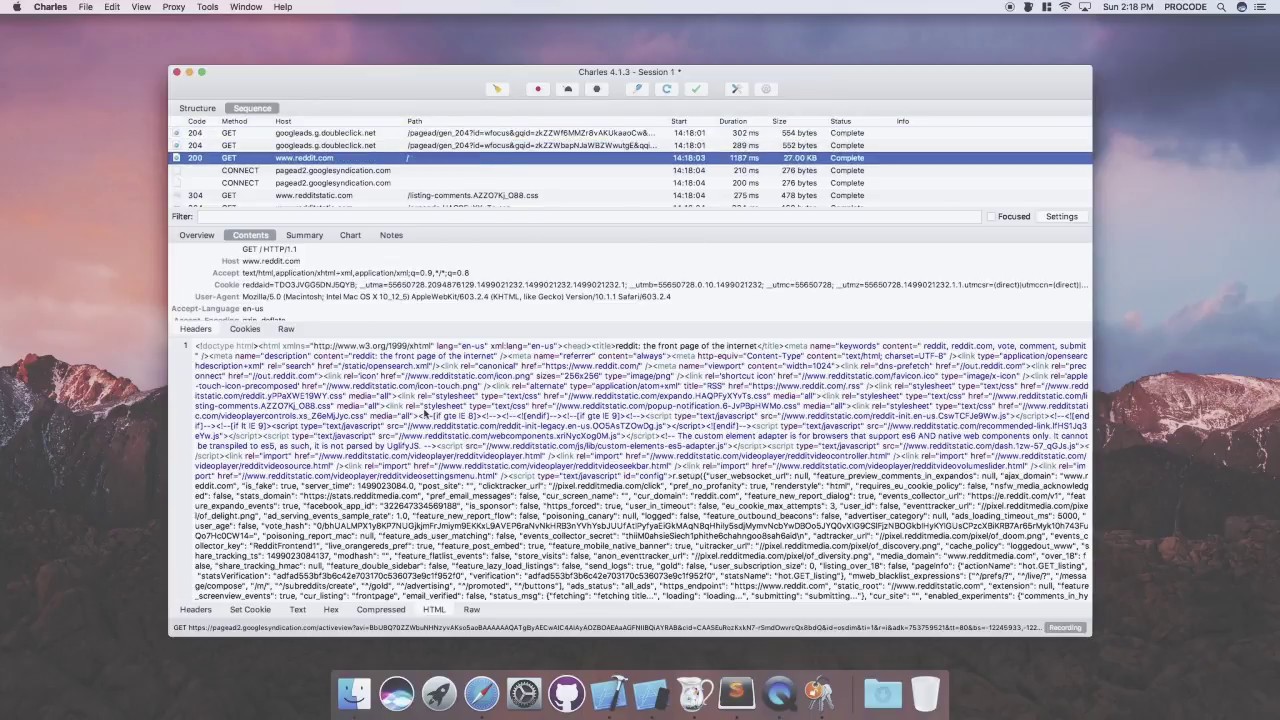
Task: Open Keychain Access from the dock
Action: coord(821,693)
